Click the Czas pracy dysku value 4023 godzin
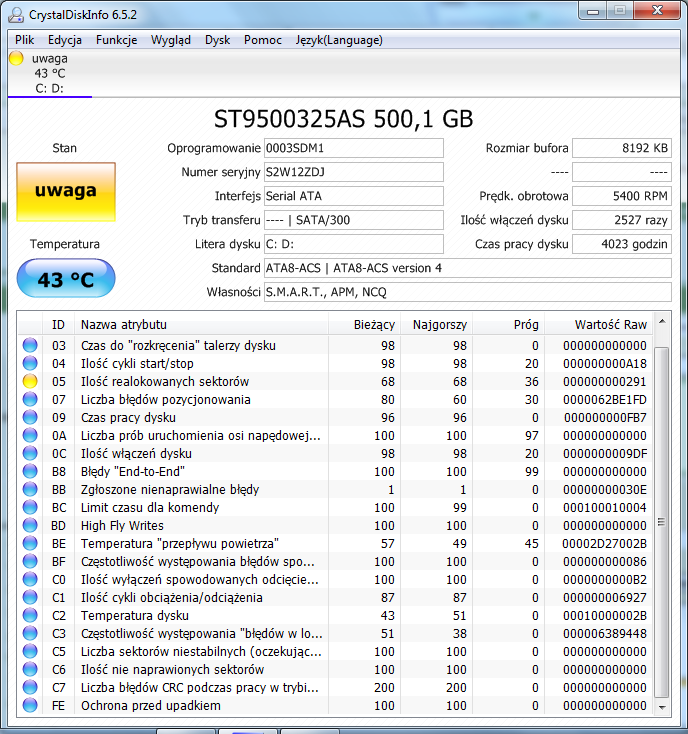The height and width of the screenshot is (734, 688). click(x=622, y=244)
